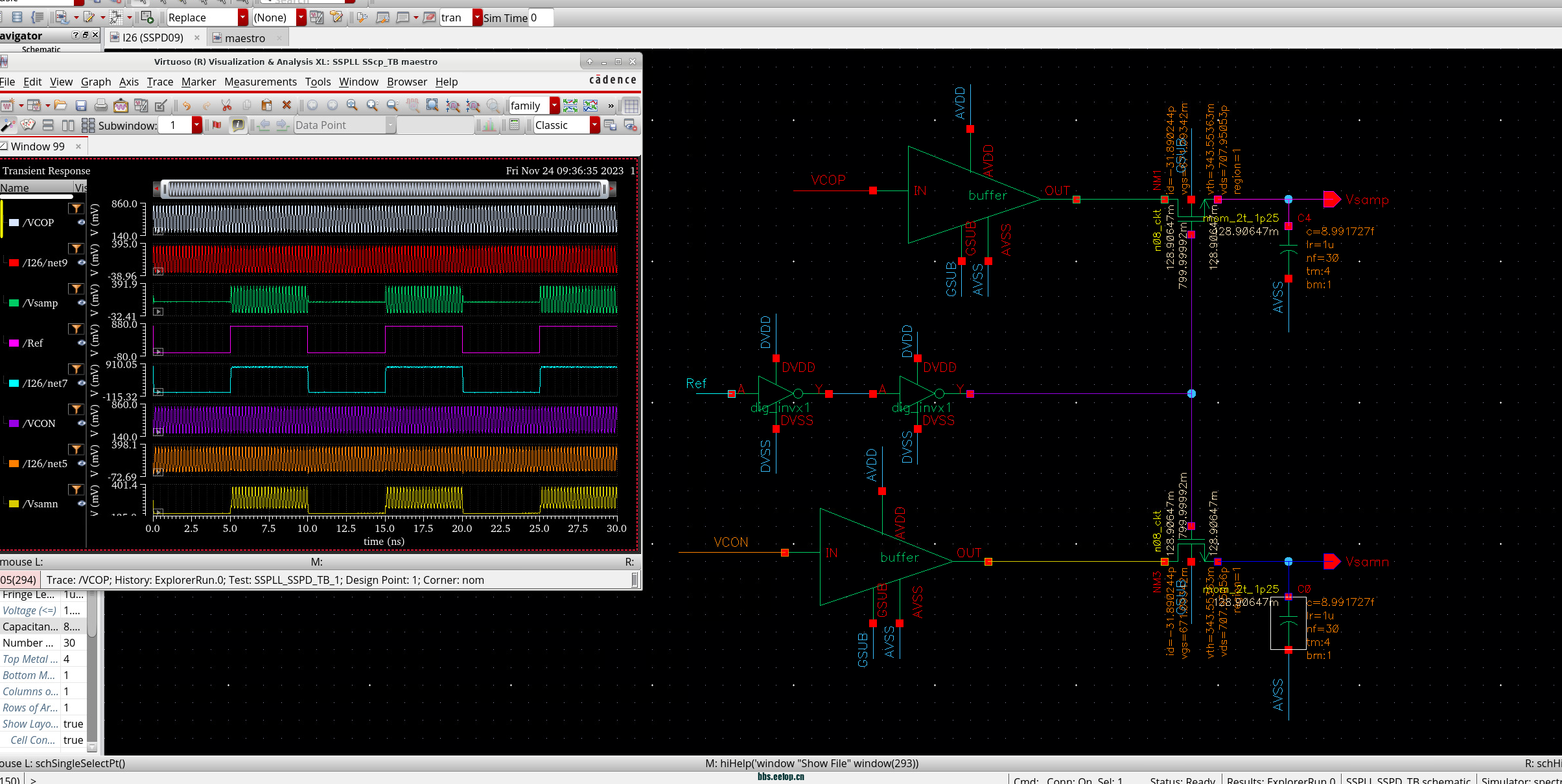This screenshot has height=784, width=1562.
Task: Click the auto-tile subwindows grid icon
Action: pyautogui.click(x=88, y=125)
